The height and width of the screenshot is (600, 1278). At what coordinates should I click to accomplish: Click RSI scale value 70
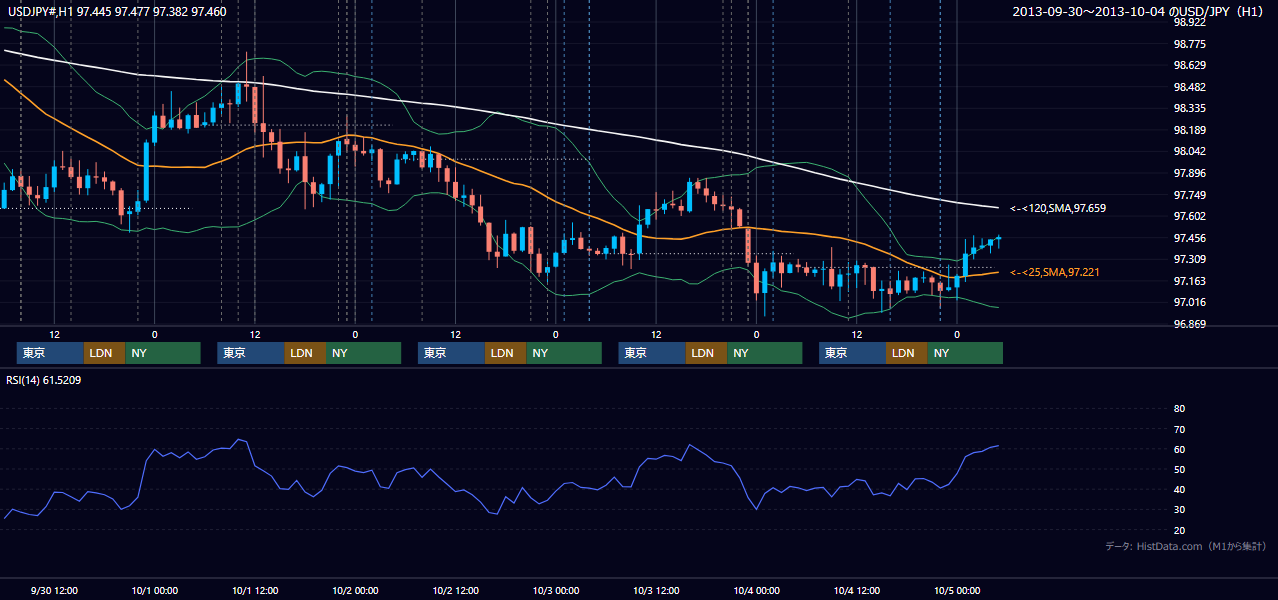1179,429
